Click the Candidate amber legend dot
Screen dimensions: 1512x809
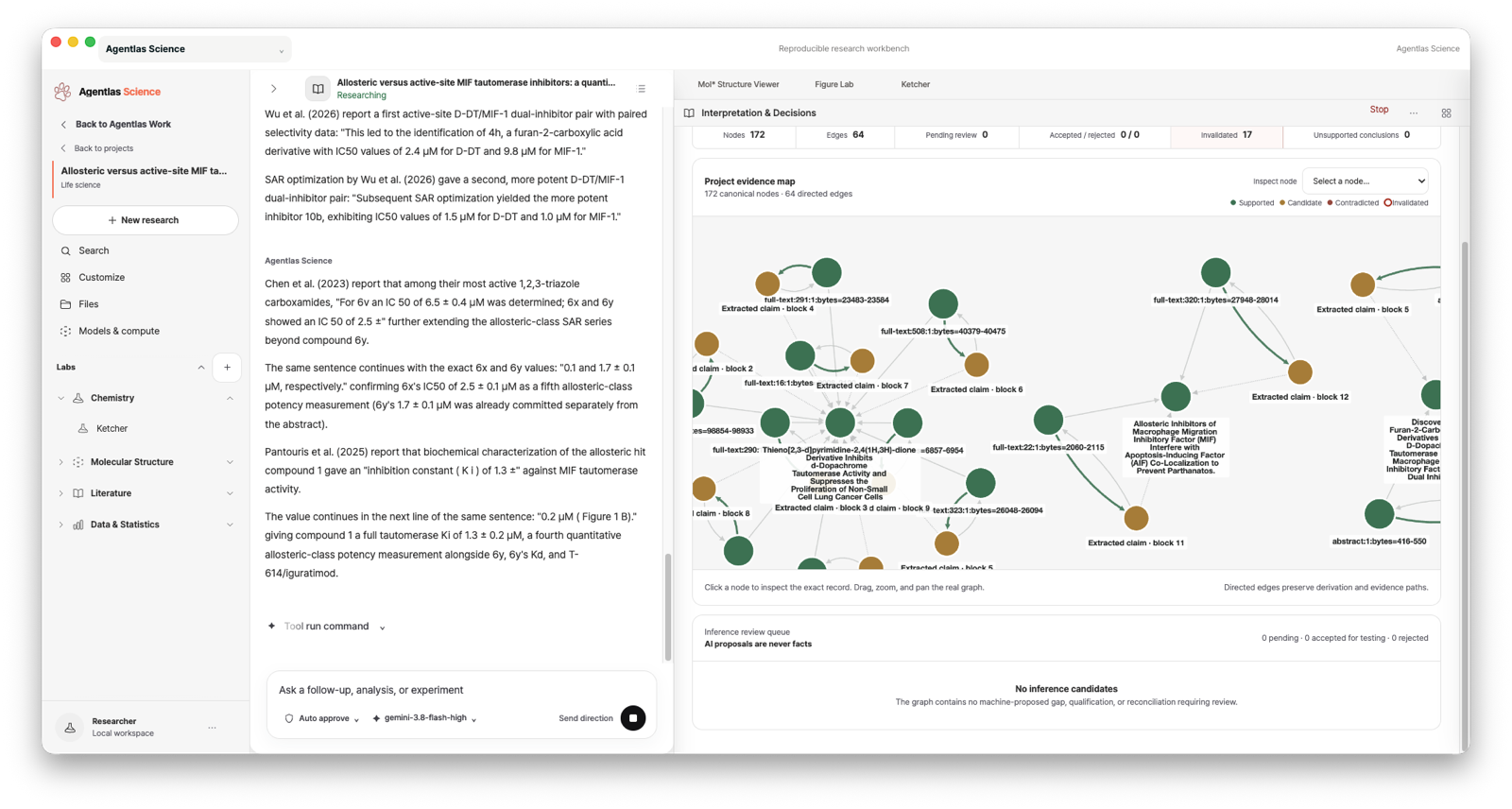coord(1282,203)
